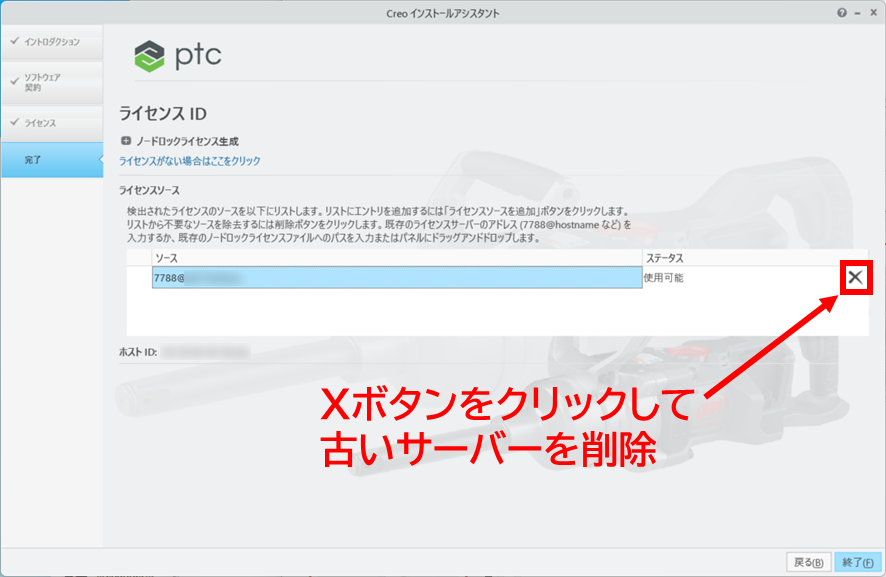Minimize the Creo install assistant window
This screenshot has width=886, height=577.
(x=858, y=13)
